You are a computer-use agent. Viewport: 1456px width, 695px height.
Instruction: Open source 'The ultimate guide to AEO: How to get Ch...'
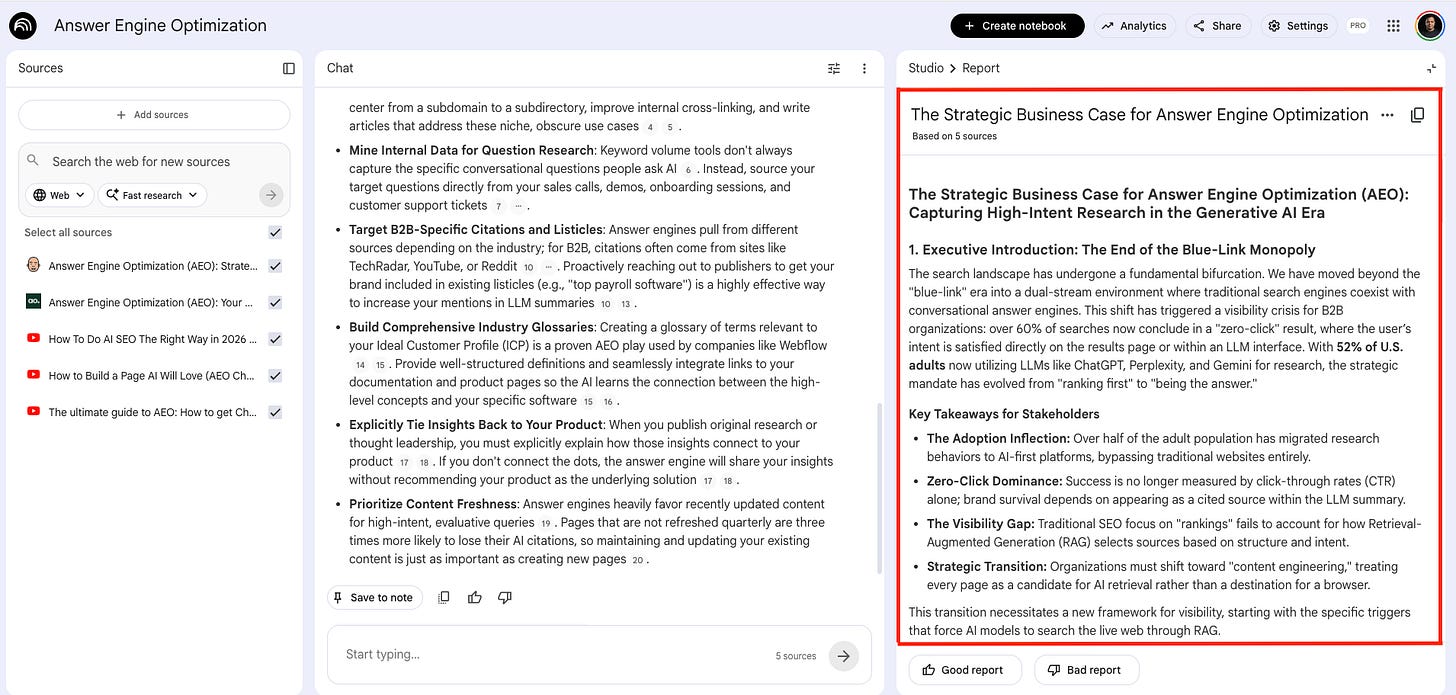pyautogui.click(x=153, y=412)
